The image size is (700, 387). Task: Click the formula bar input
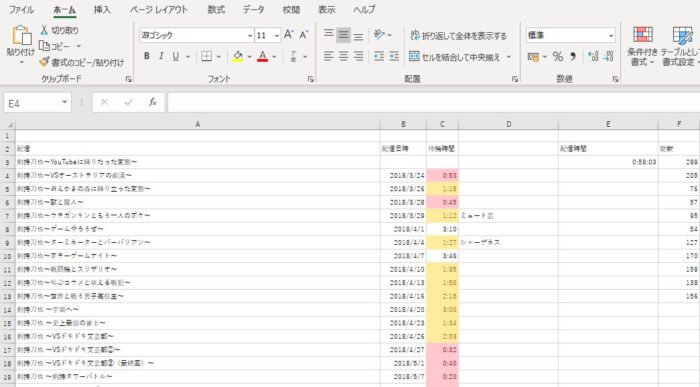(x=433, y=103)
